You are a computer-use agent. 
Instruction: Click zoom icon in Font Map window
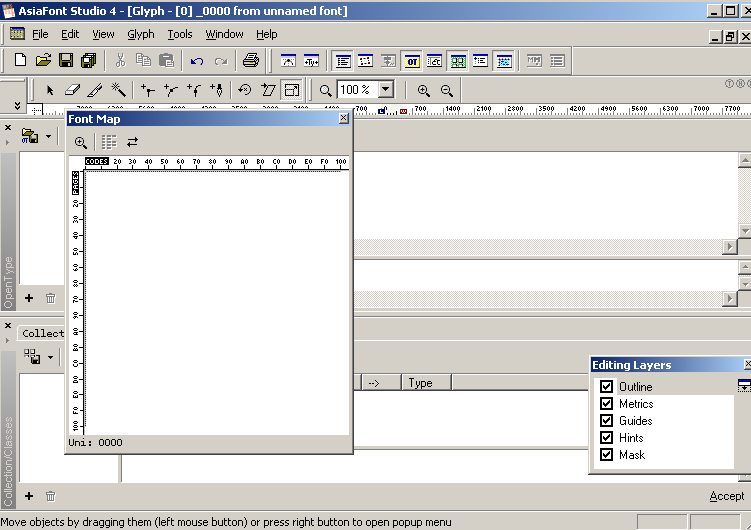click(x=81, y=142)
